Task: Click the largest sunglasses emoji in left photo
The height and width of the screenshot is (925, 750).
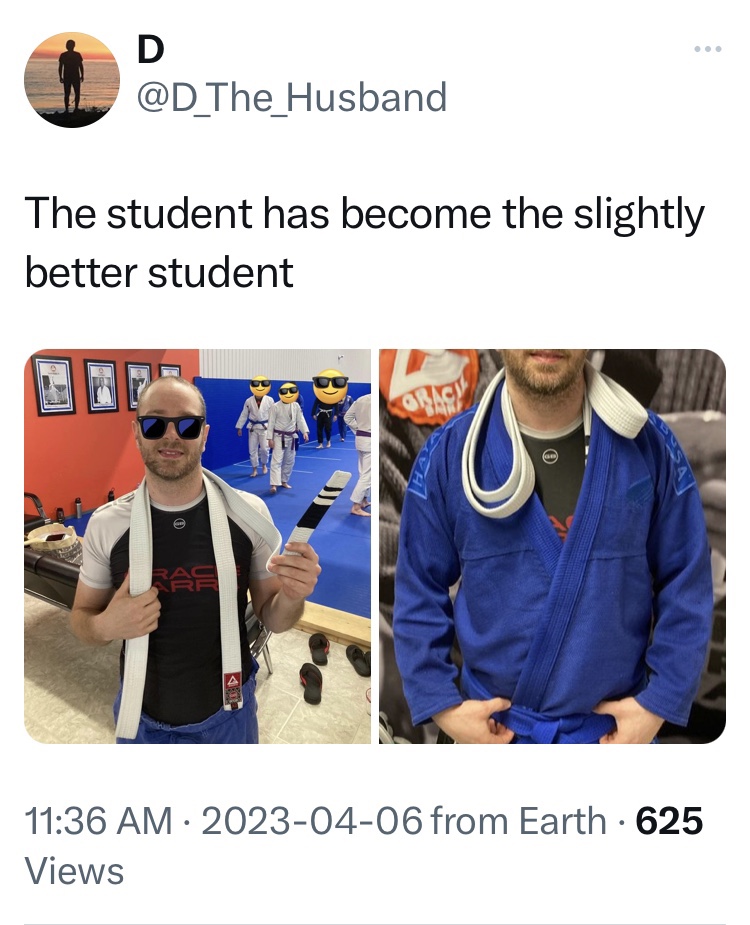Action: point(330,386)
